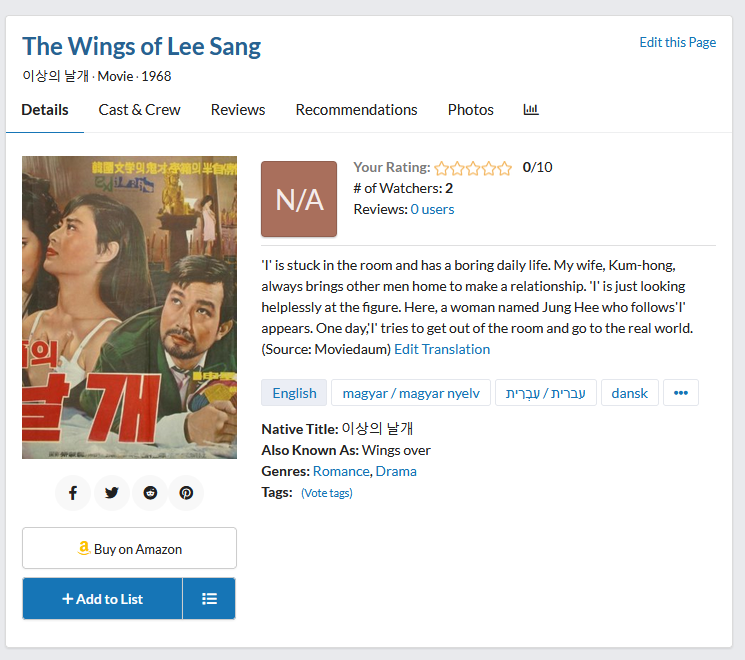View the Photos tab
The height and width of the screenshot is (660, 745).
[470, 110]
